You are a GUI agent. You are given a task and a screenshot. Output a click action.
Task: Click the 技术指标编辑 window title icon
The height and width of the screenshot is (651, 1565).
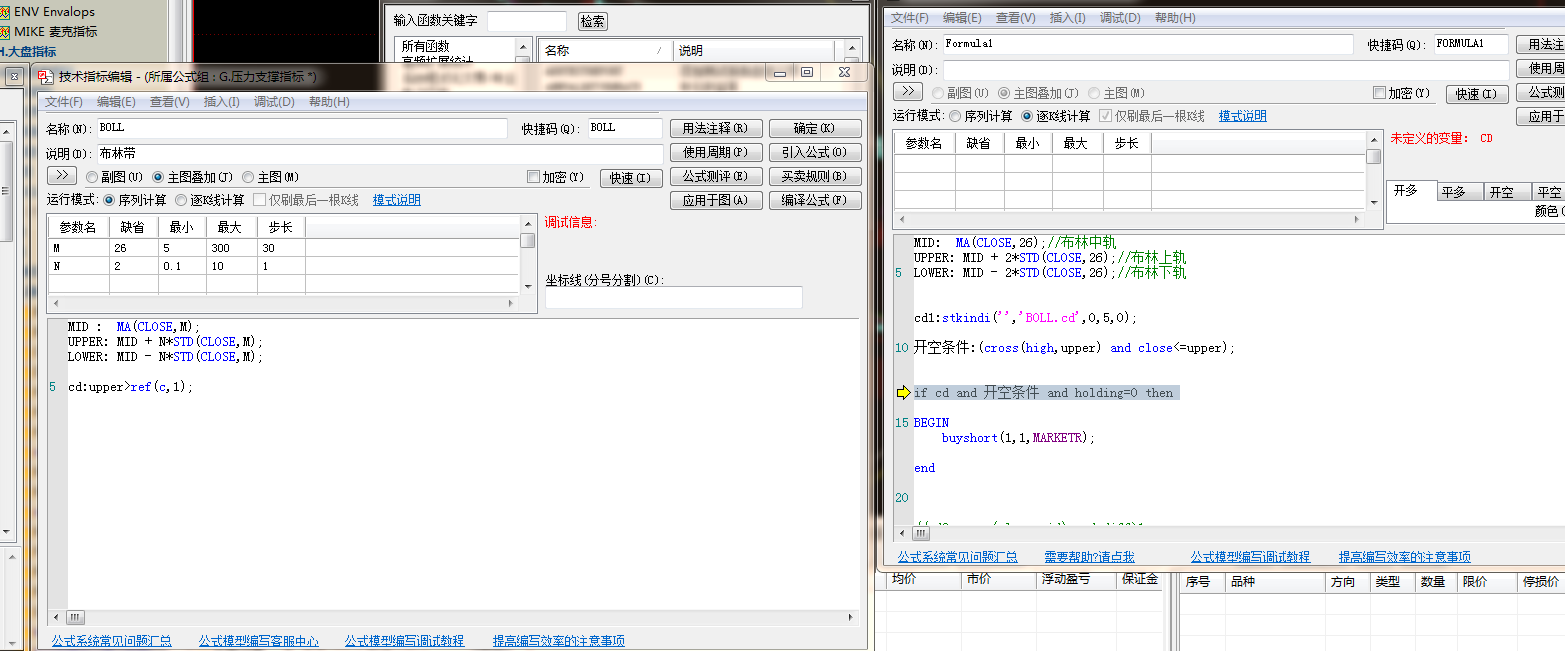[x=45, y=76]
